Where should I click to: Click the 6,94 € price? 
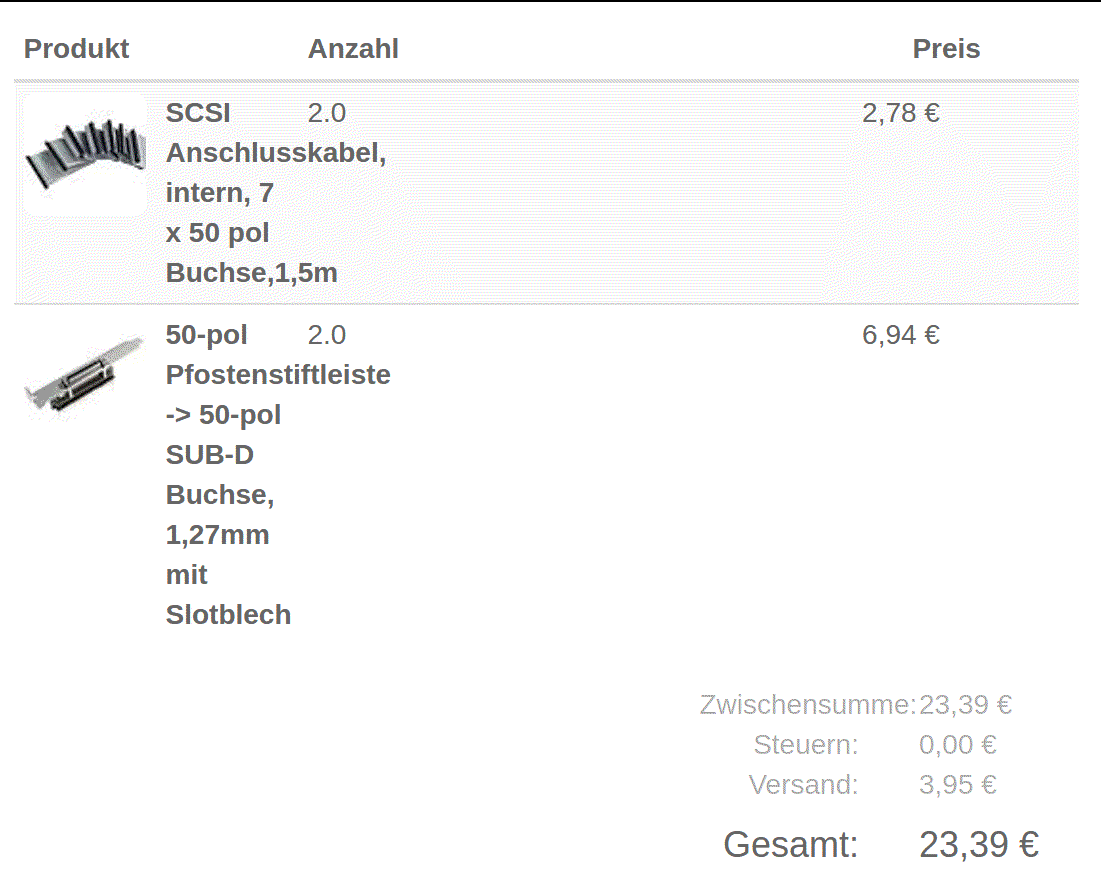tap(900, 335)
